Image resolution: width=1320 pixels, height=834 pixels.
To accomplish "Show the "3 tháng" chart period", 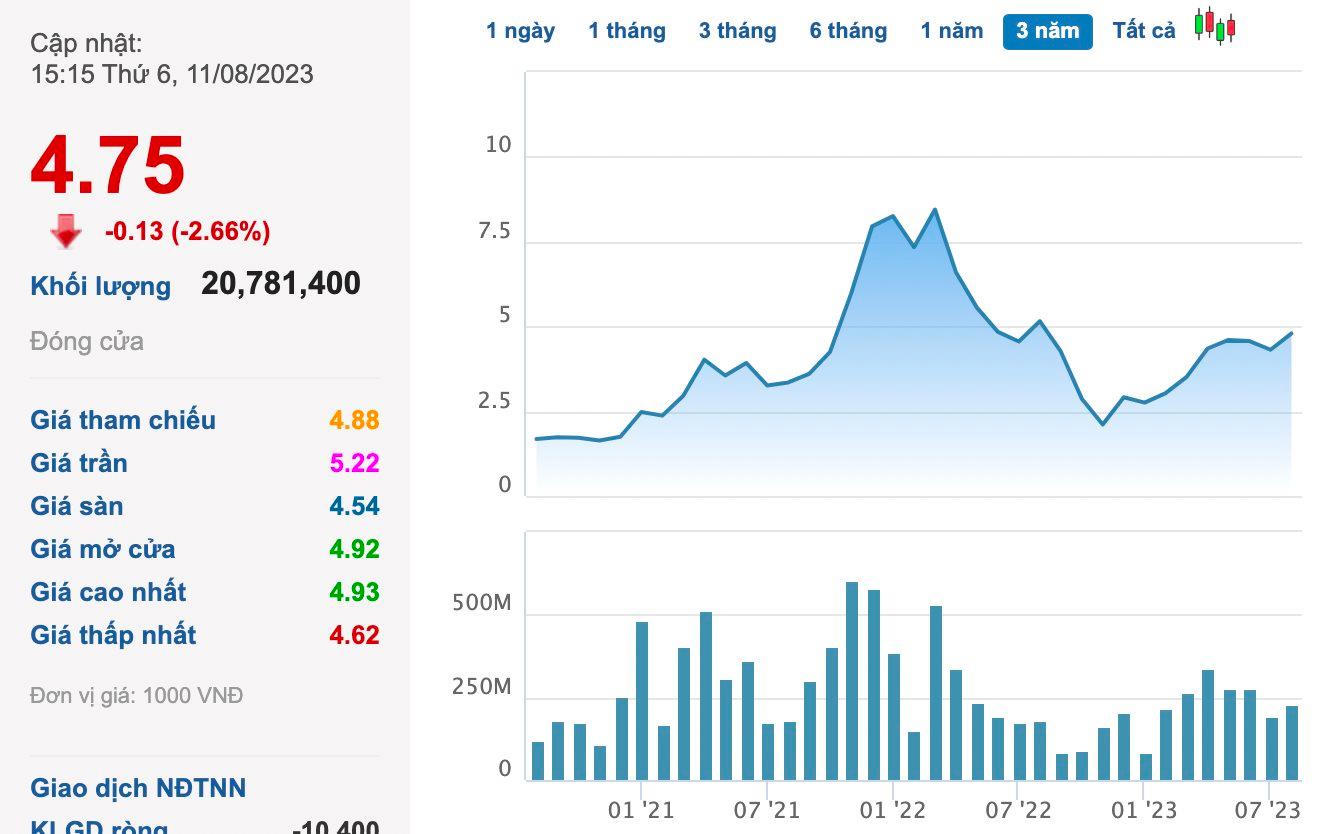I will point(737,31).
